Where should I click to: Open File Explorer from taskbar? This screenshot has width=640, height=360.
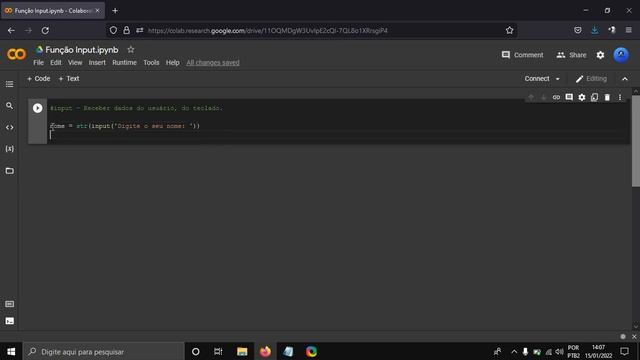click(242, 351)
